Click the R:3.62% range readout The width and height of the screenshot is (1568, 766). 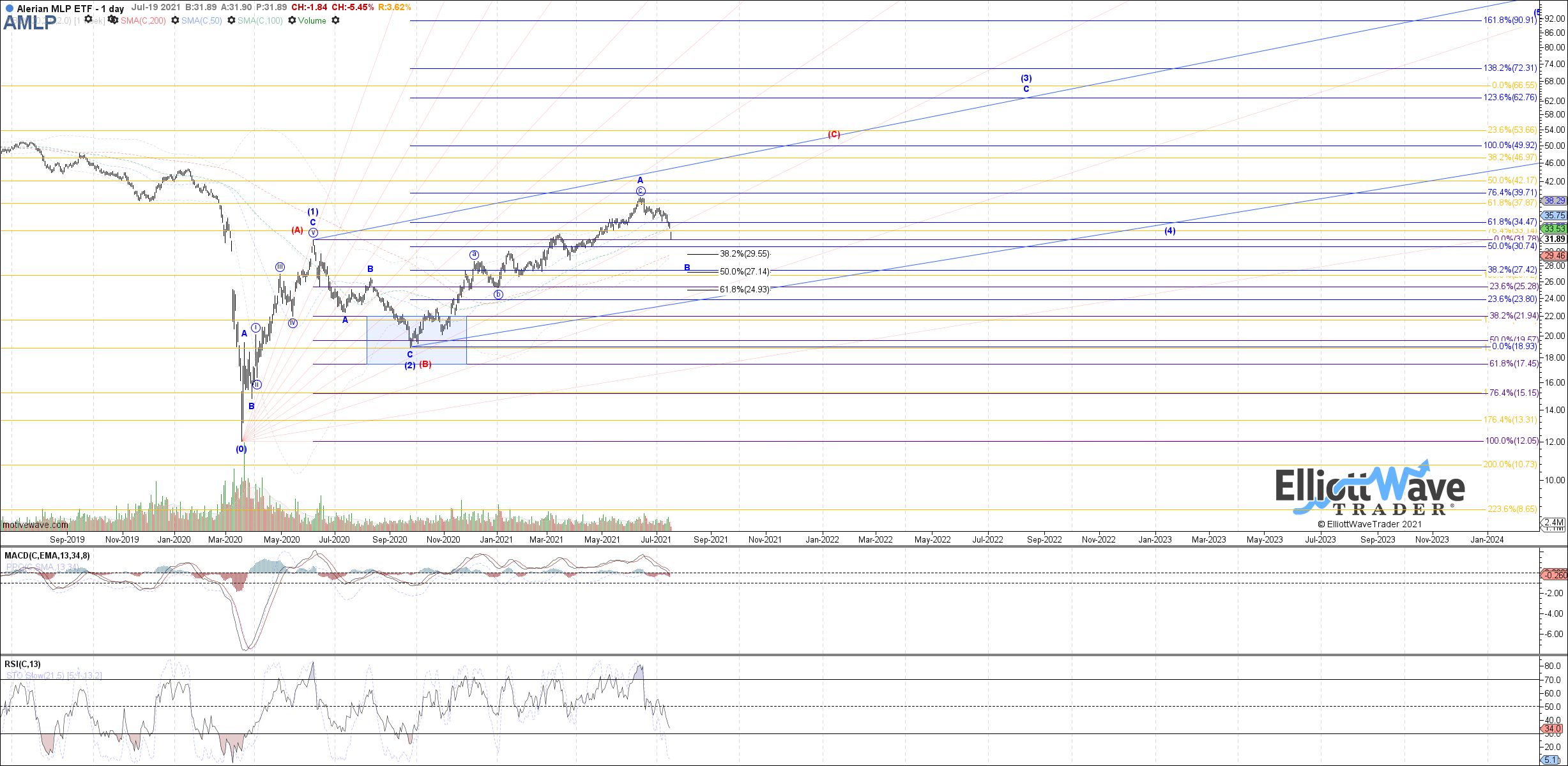click(395, 7)
